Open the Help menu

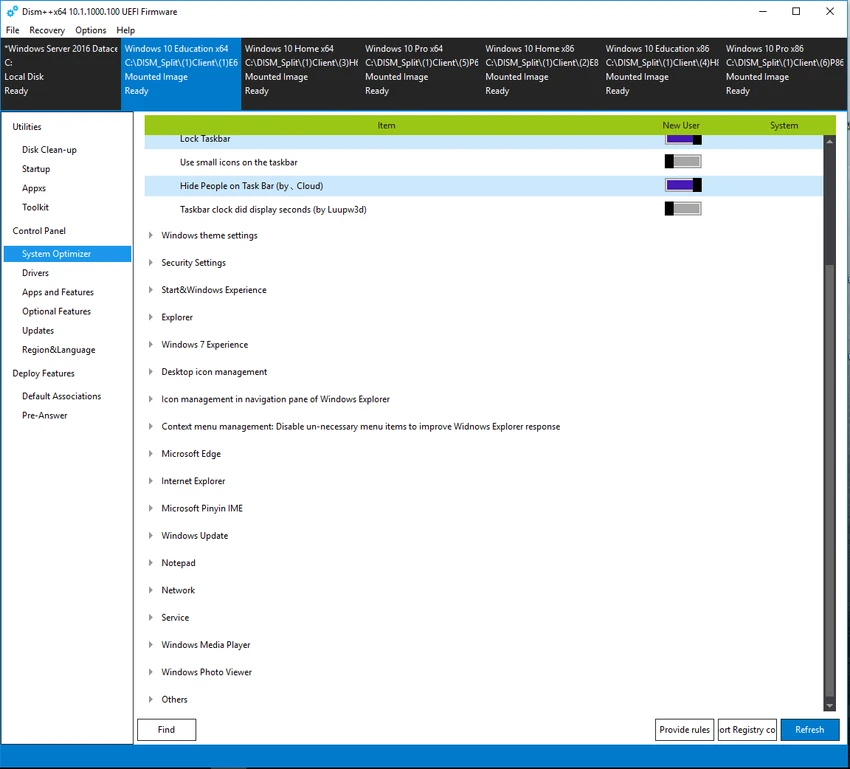coord(125,30)
